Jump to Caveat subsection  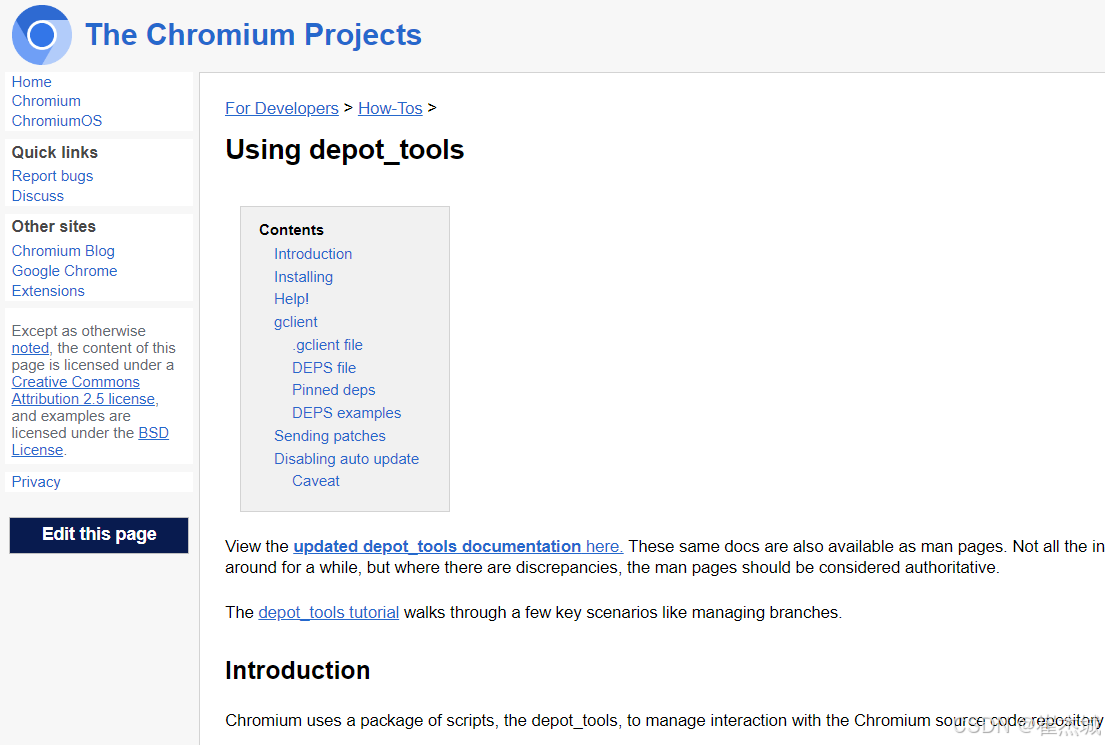[316, 481]
